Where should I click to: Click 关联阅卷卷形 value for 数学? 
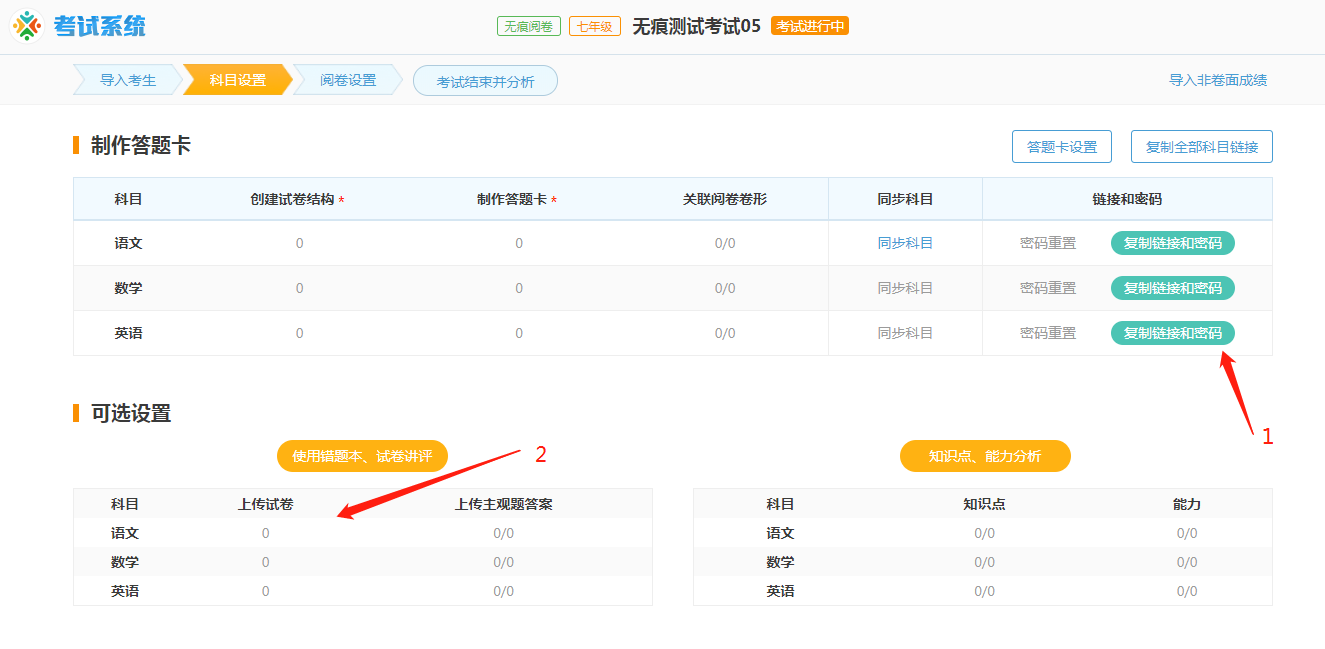725,288
